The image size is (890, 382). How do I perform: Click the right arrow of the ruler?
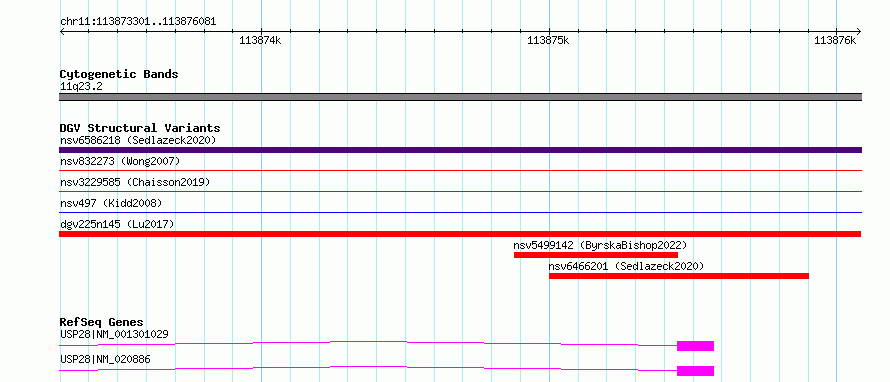[858, 31]
